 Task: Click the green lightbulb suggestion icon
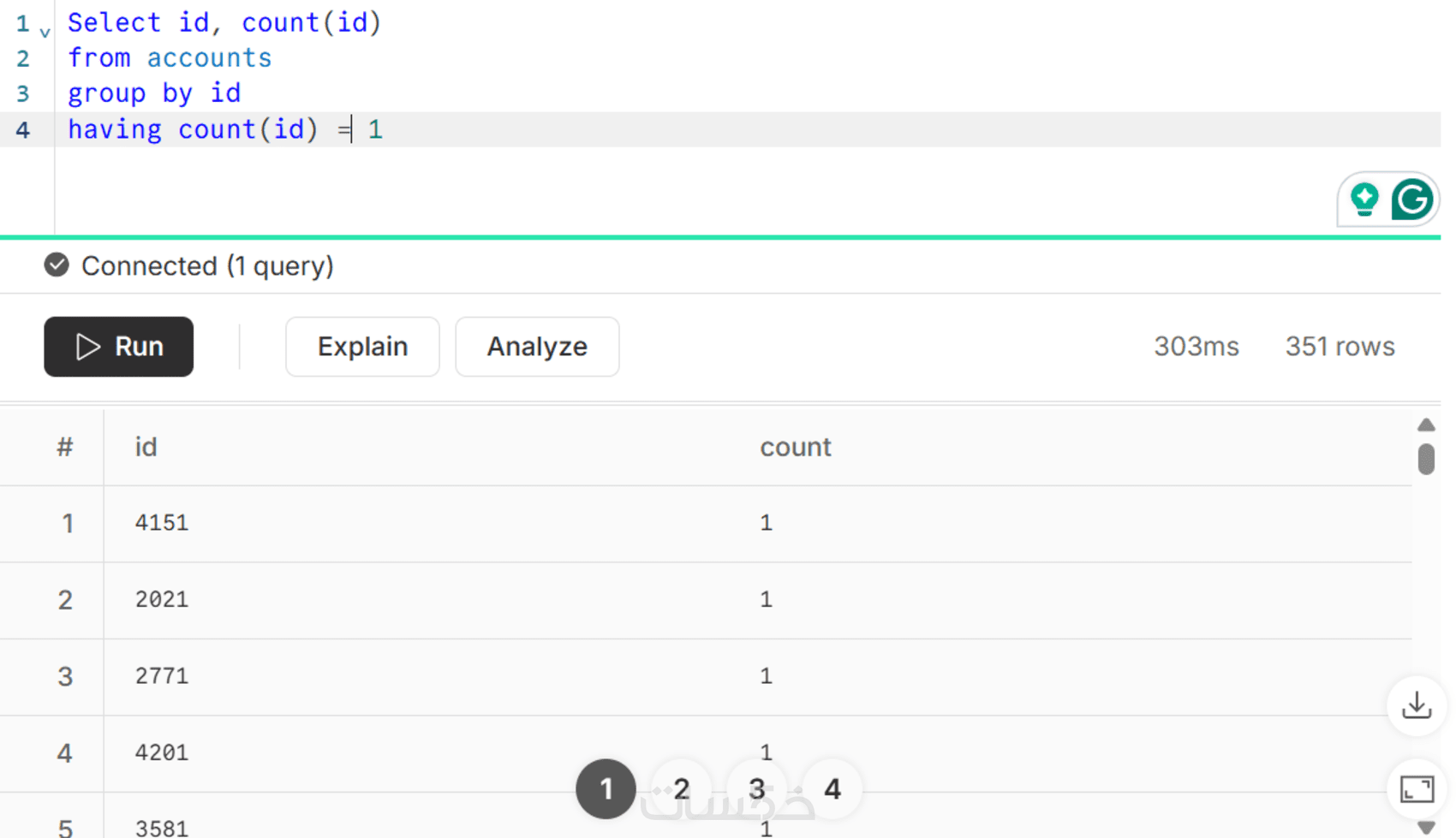[1364, 199]
